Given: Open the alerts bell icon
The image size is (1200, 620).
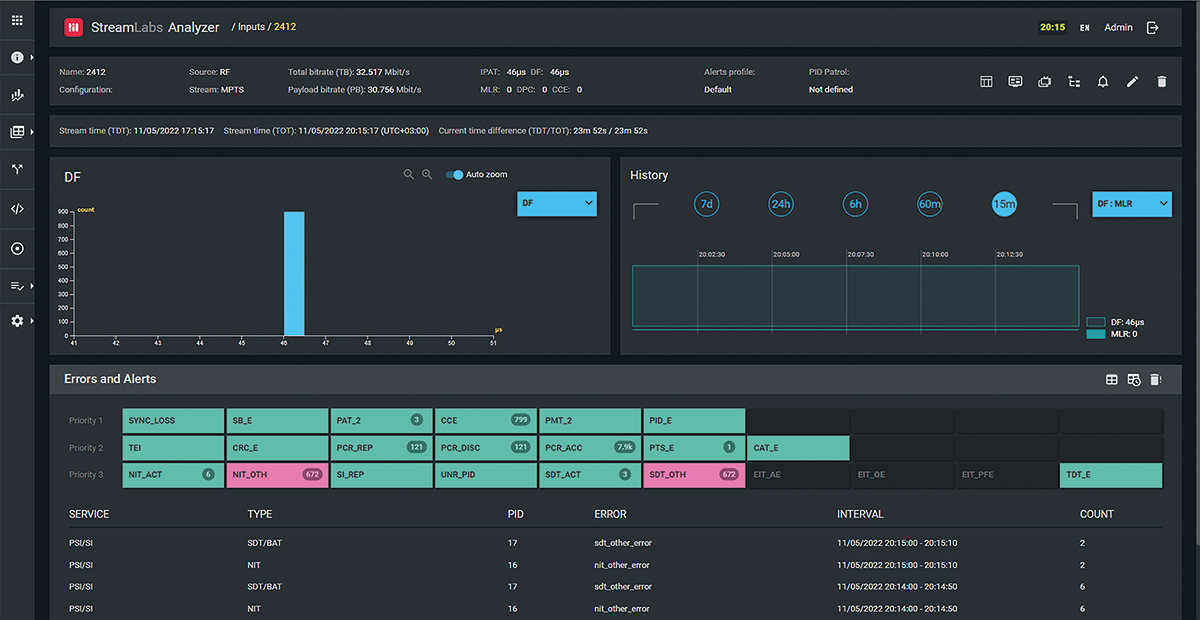Looking at the screenshot, I should 1103,82.
